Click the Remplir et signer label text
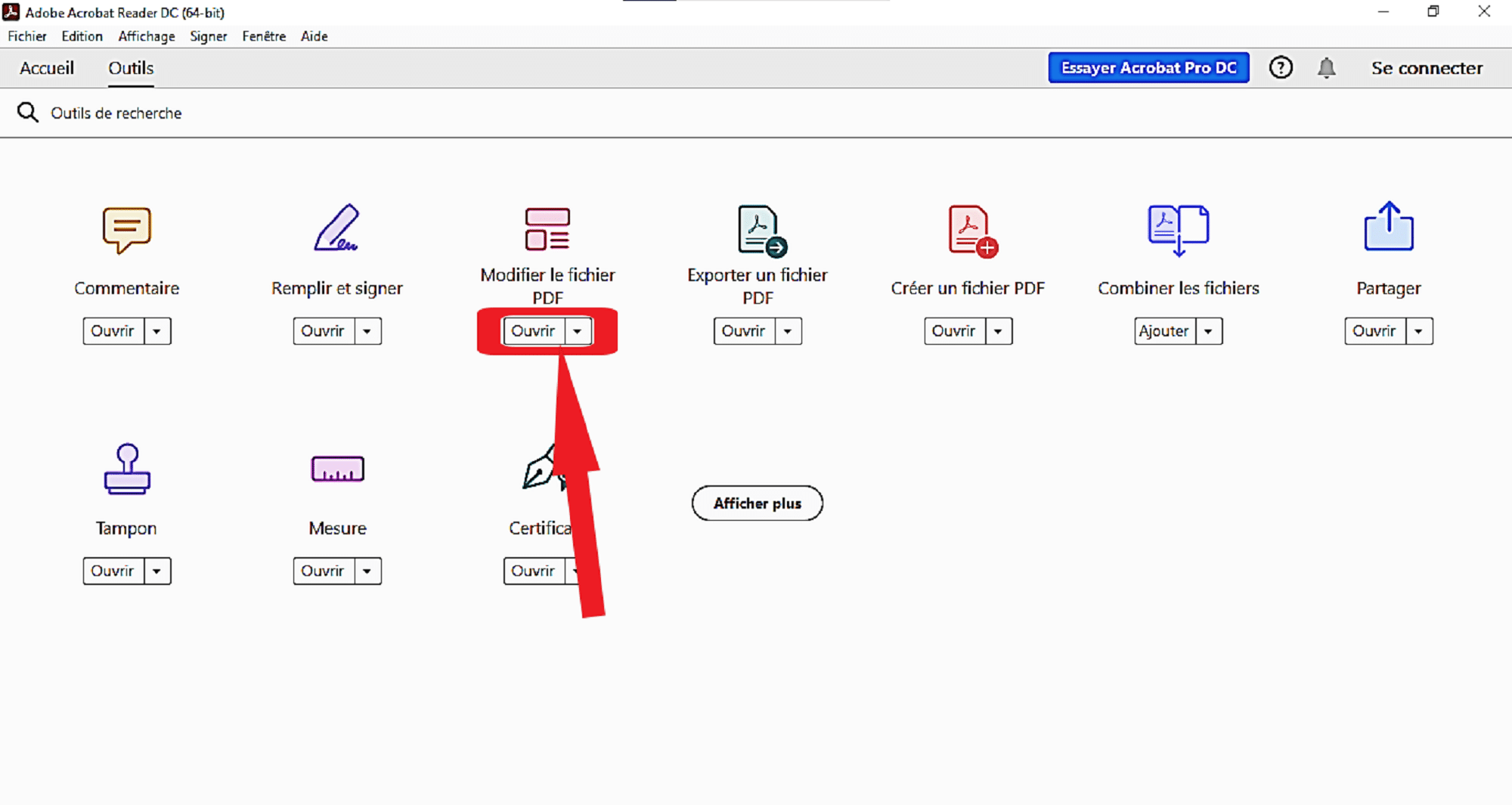Viewport: 1512px width, 805px height. pos(337,289)
